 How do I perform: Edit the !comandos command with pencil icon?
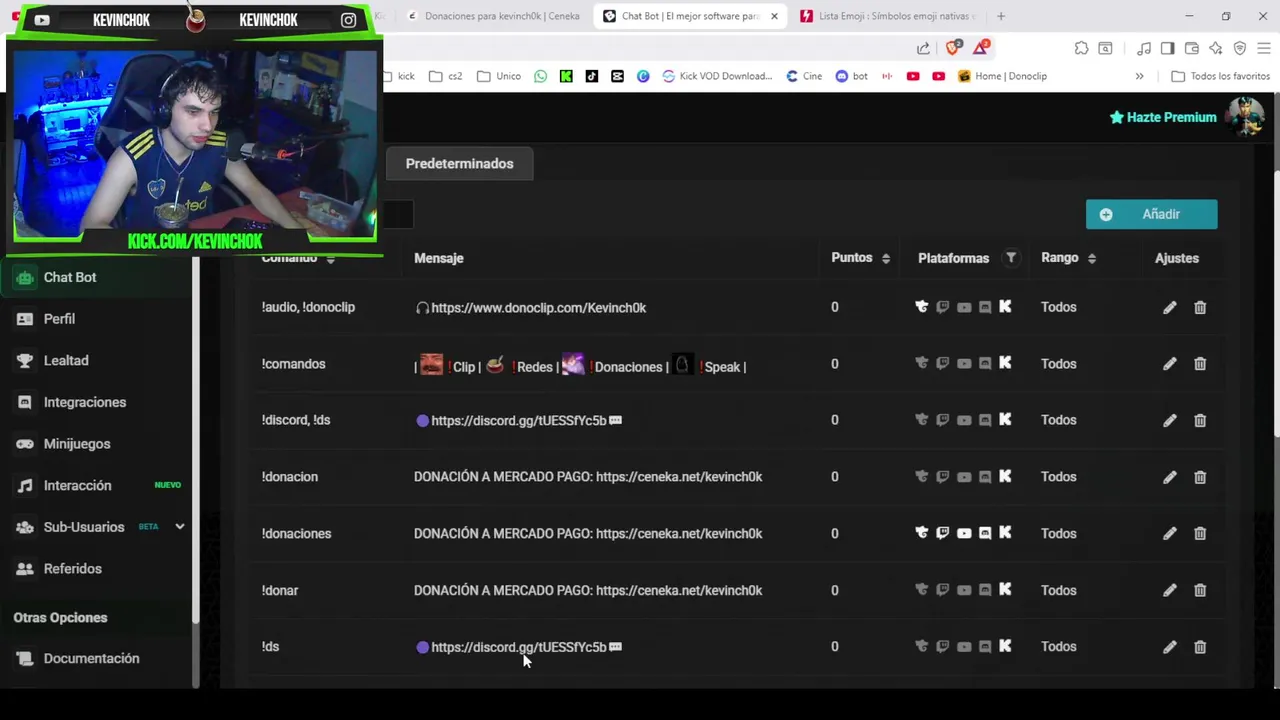[x=1169, y=364]
